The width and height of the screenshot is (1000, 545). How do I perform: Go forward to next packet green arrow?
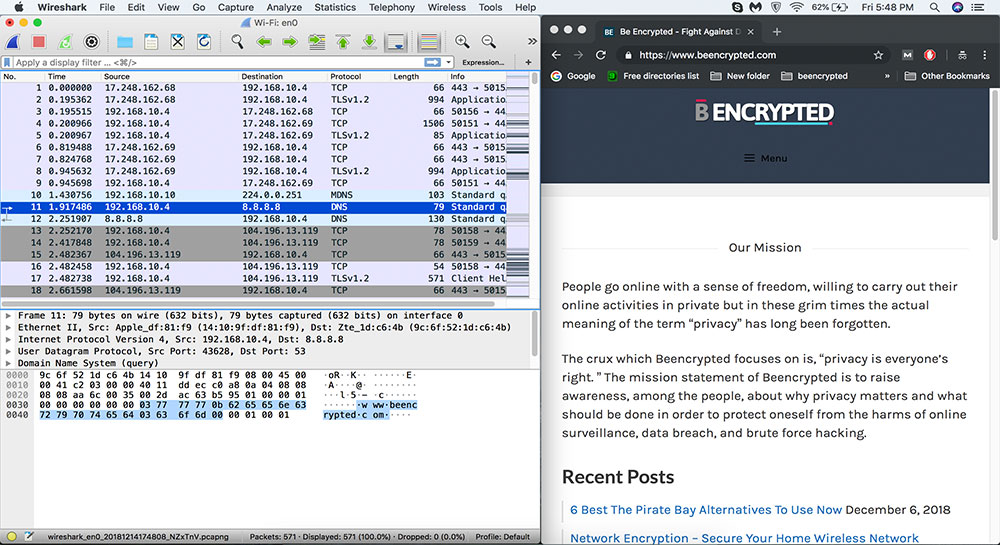[x=290, y=42]
